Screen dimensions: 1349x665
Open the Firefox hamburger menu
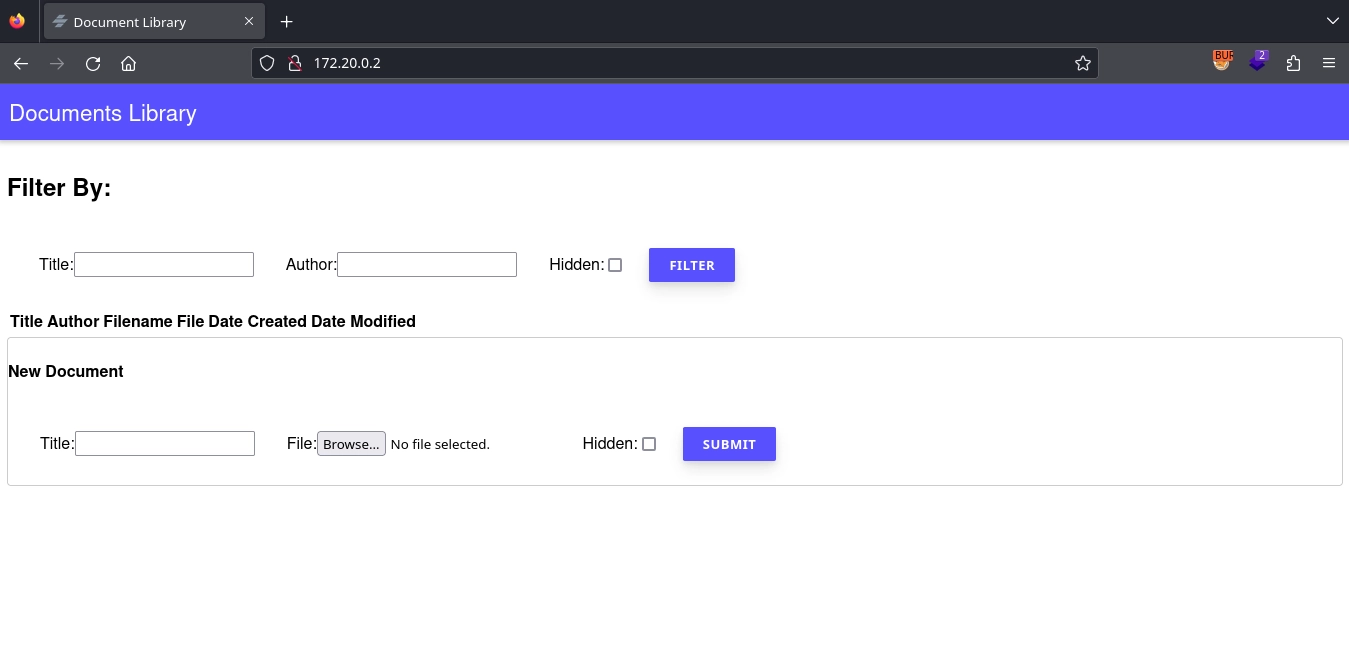(x=1329, y=63)
